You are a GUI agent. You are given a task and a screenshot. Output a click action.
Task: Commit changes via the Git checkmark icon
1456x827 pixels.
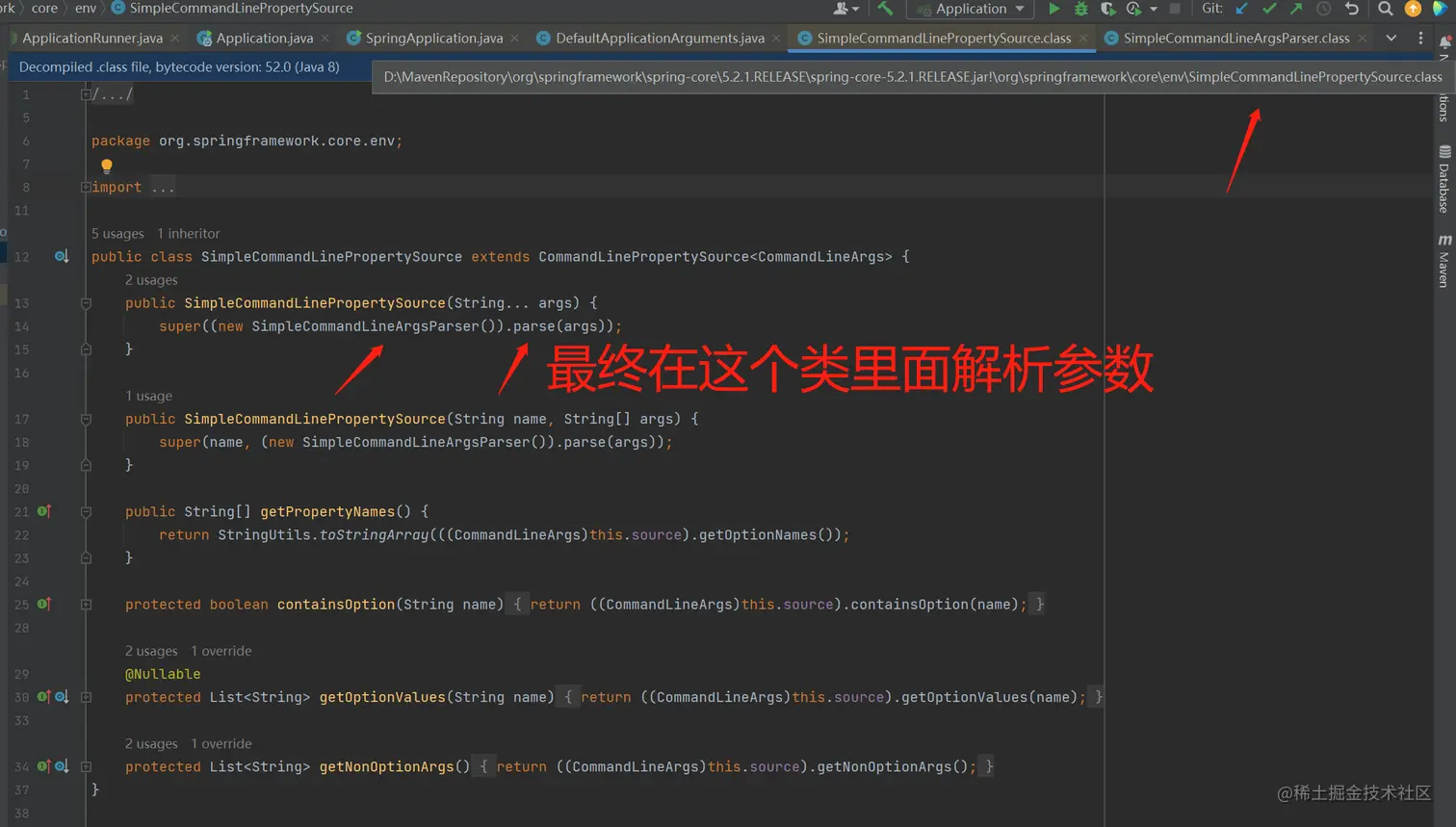pyautogui.click(x=1270, y=9)
